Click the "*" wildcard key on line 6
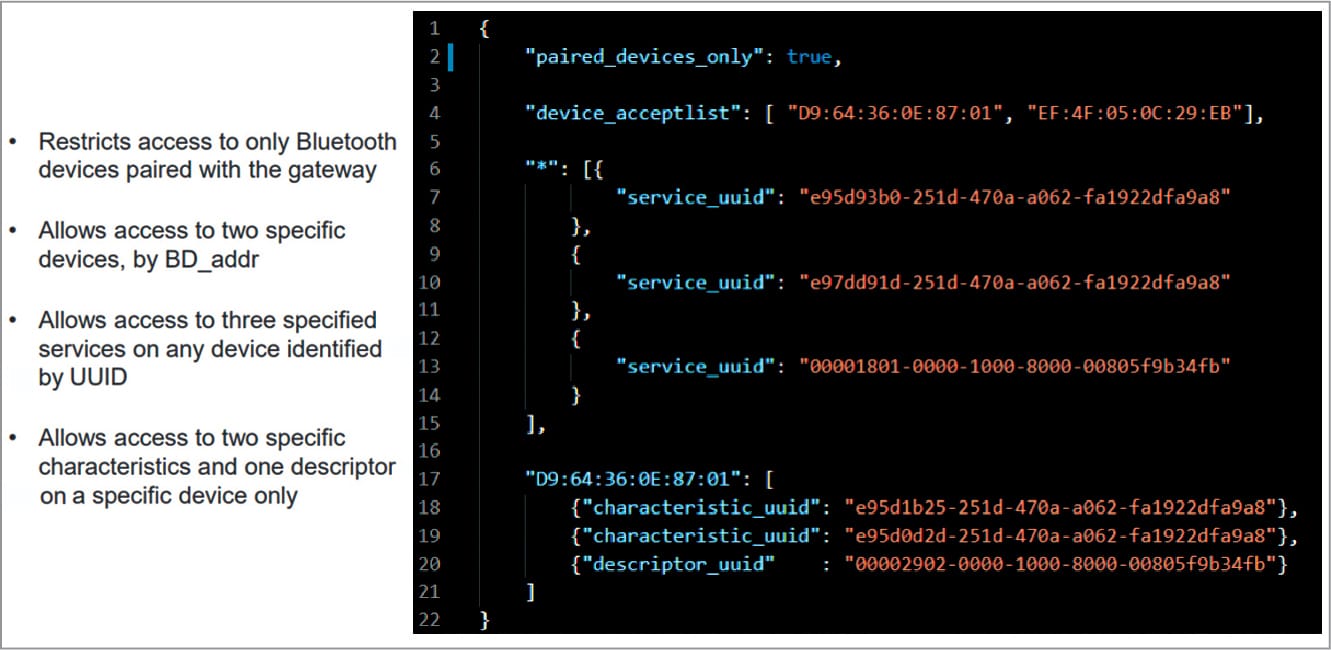 click(x=541, y=169)
